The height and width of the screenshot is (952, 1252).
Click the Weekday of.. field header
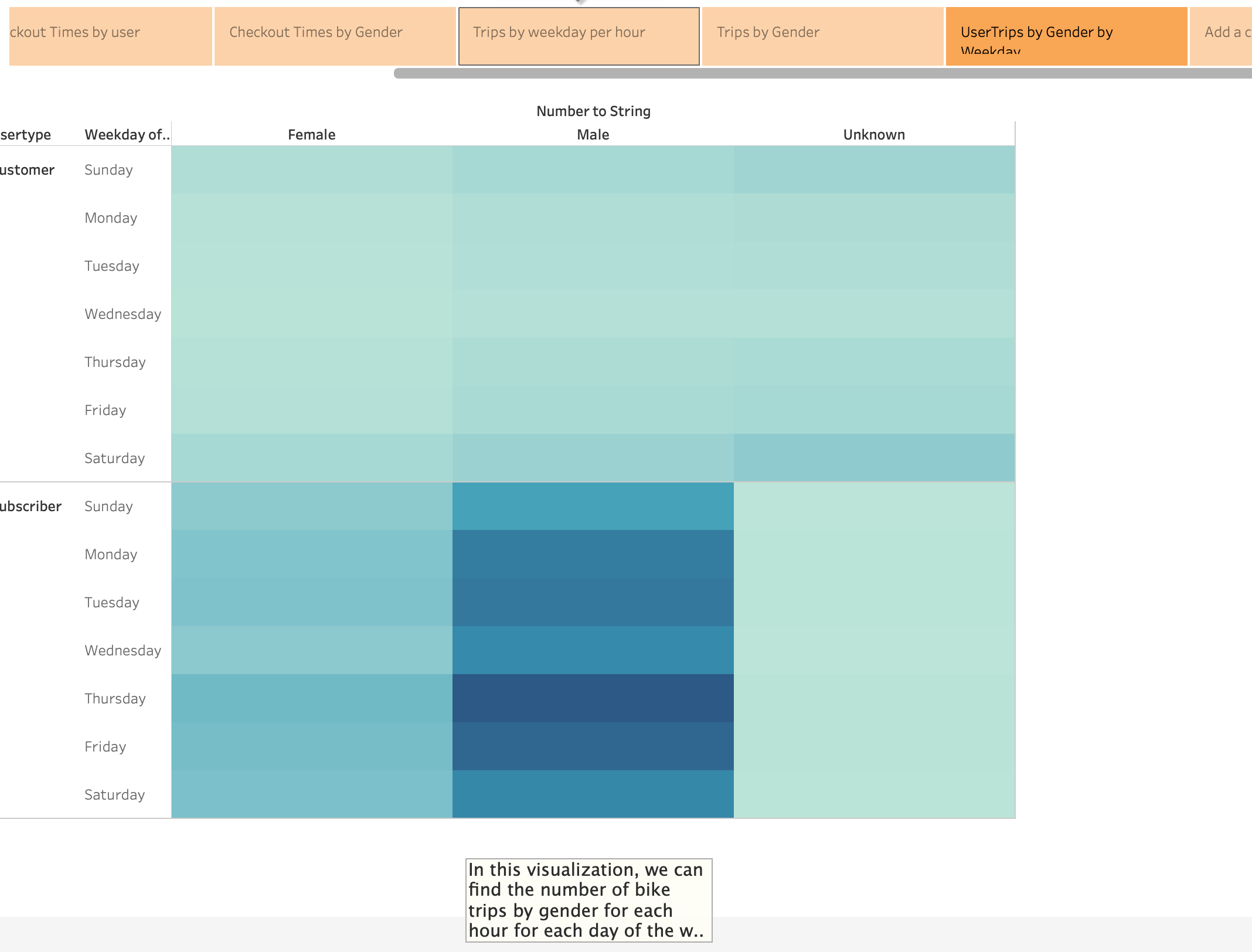pyautogui.click(x=127, y=135)
